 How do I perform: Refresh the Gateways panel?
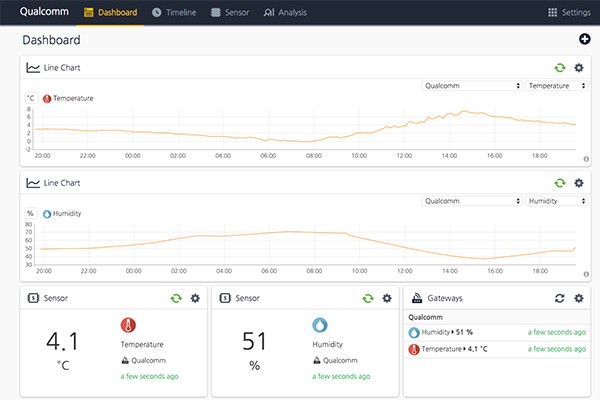click(x=560, y=298)
